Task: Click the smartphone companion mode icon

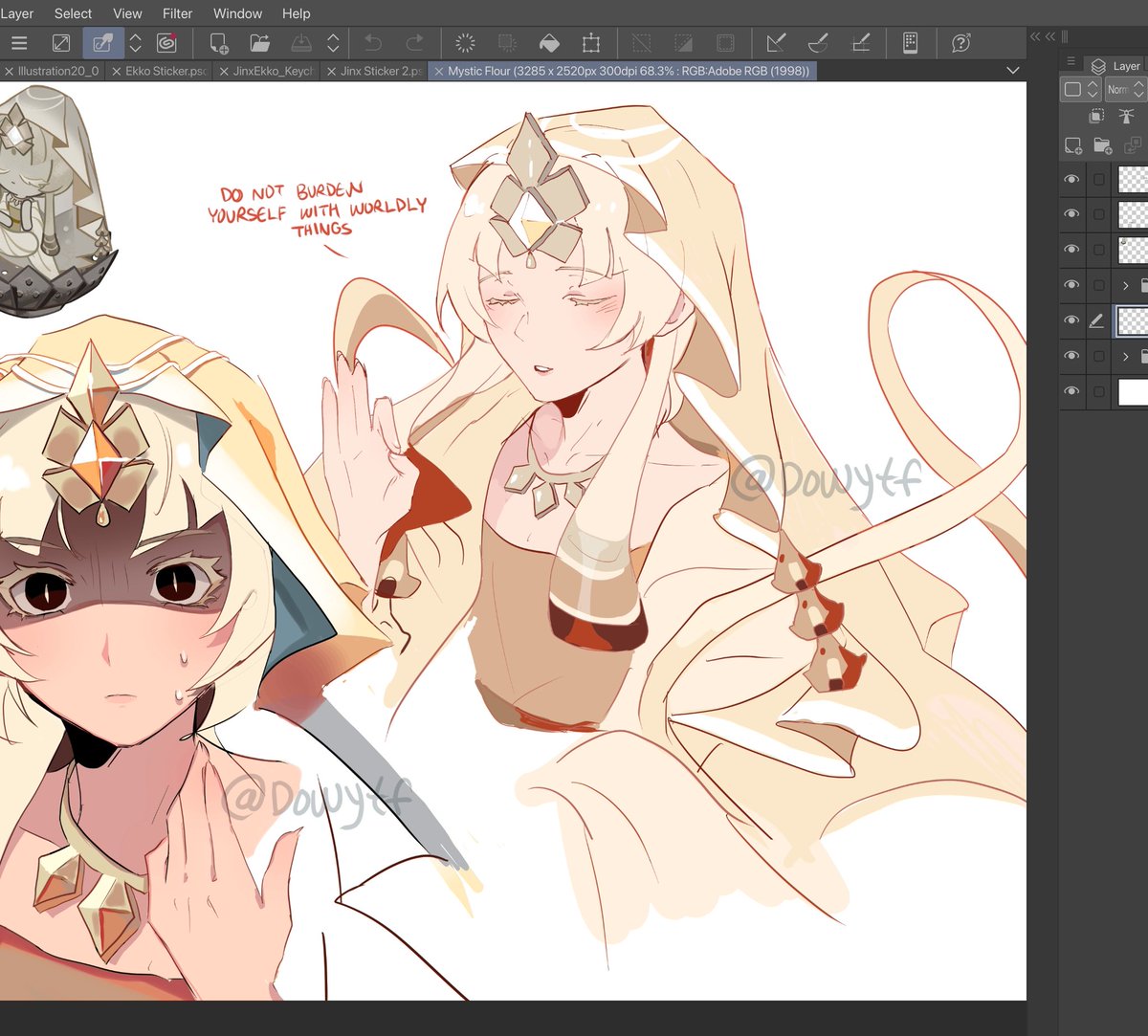Action: pyautogui.click(x=910, y=43)
